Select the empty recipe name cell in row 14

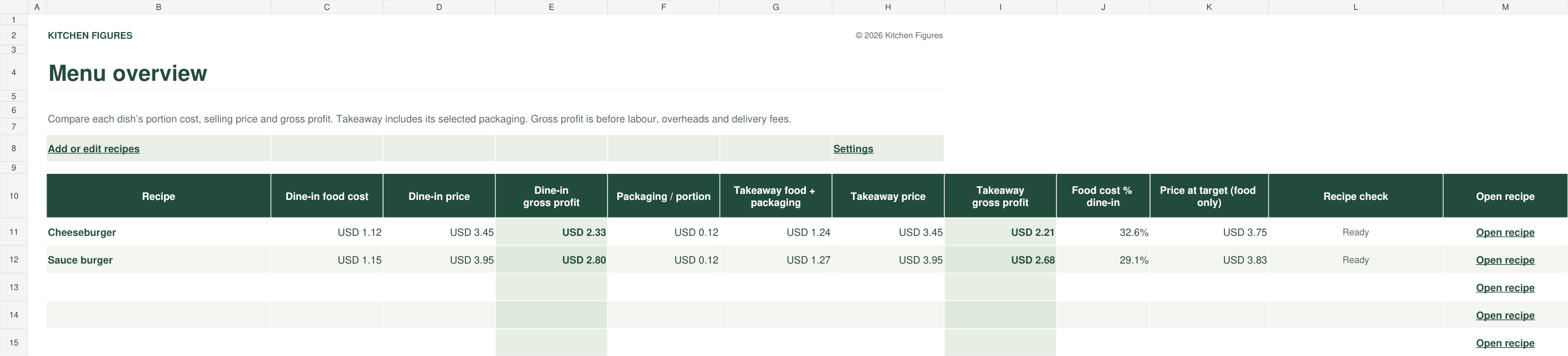[x=159, y=315]
